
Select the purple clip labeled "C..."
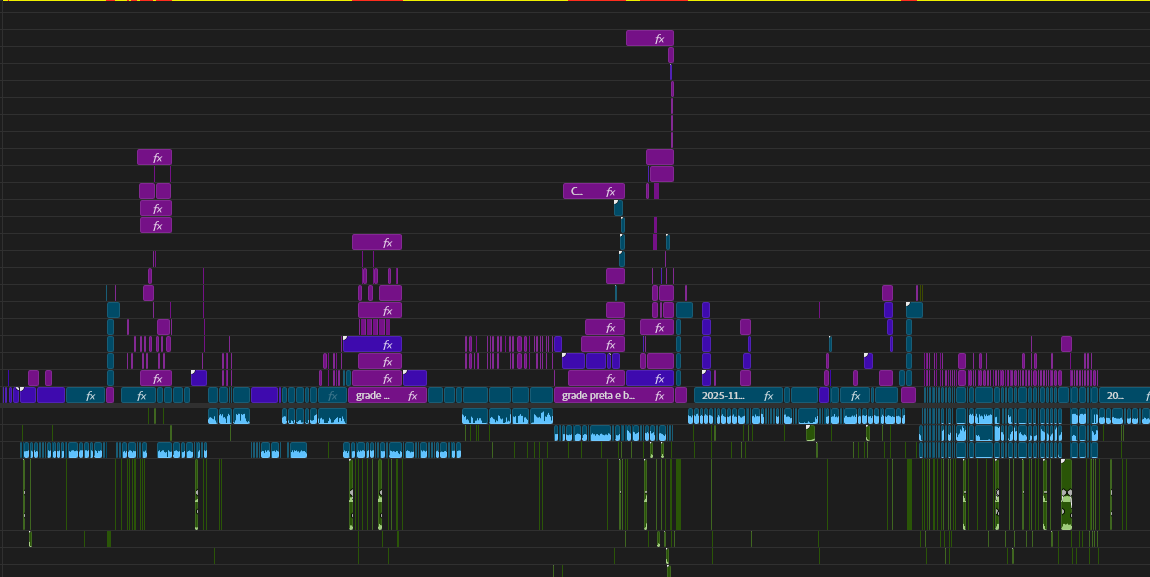pyautogui.click(x=594, y=191)
